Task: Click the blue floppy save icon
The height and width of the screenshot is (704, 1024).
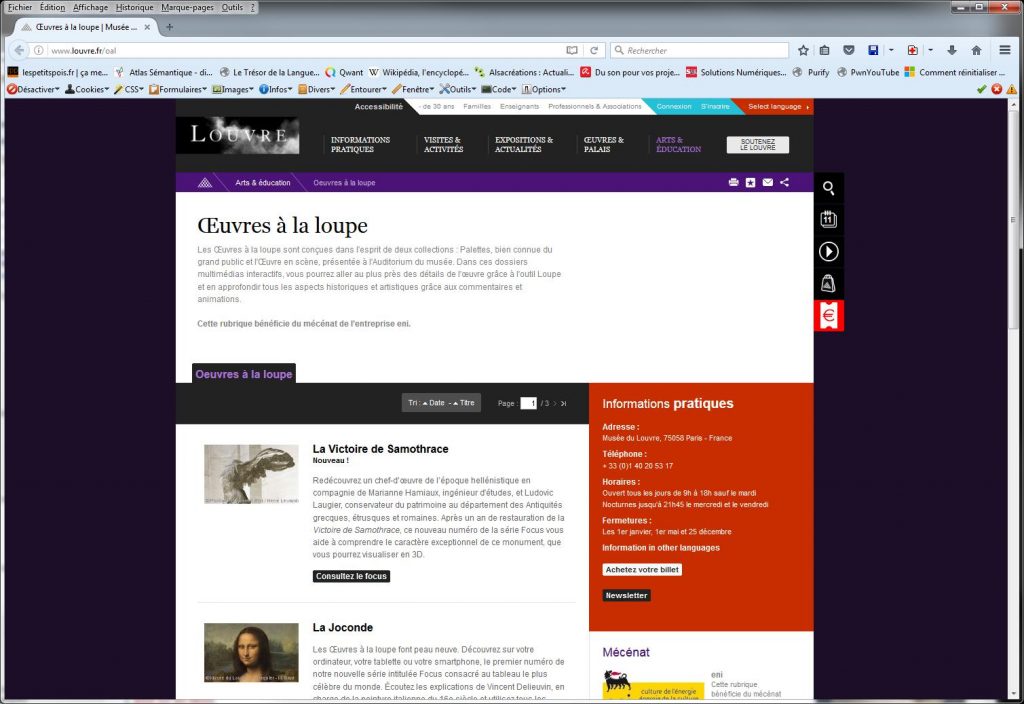Action: click(x=873, y=50)
